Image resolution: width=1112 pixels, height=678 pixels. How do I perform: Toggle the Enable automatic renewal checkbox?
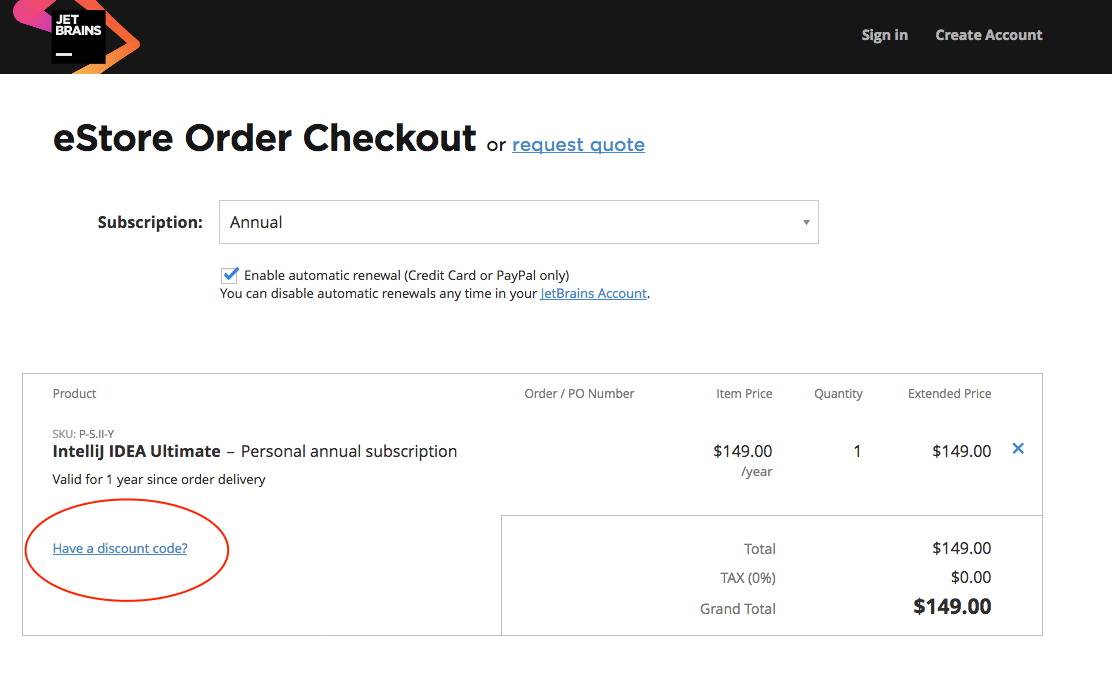pyautogui.click(x=229, y=275)
